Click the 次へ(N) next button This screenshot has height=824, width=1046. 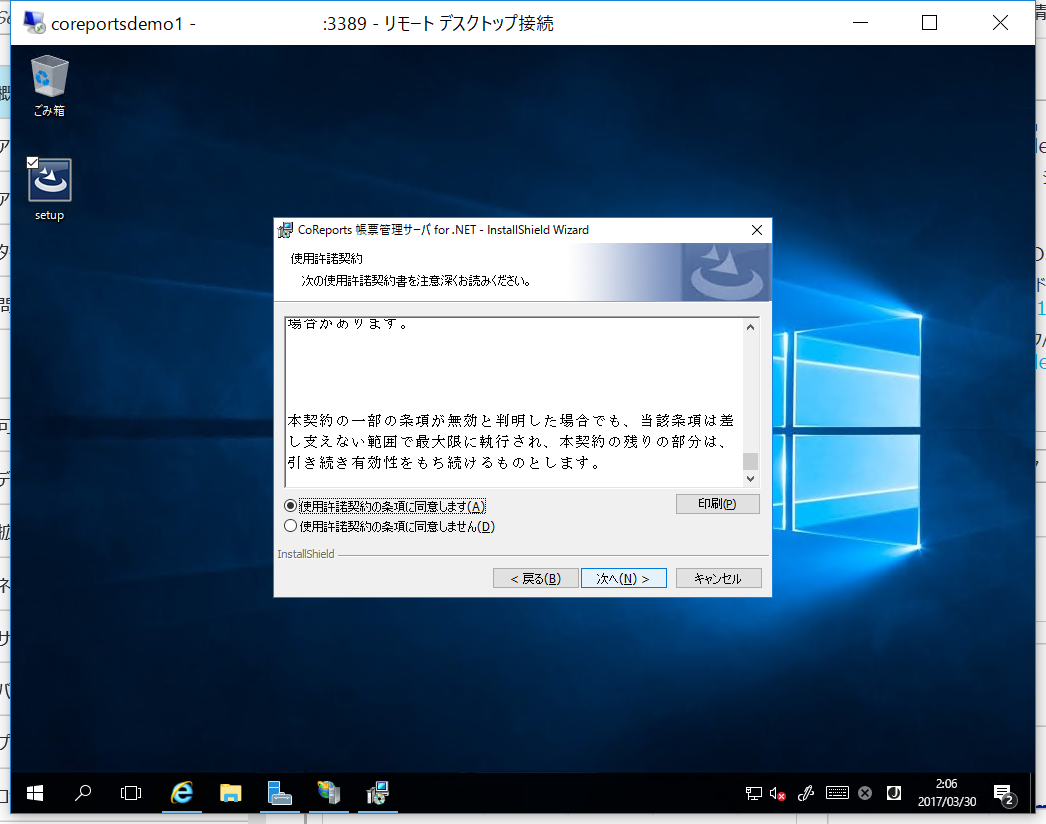[x=623, y=578]
